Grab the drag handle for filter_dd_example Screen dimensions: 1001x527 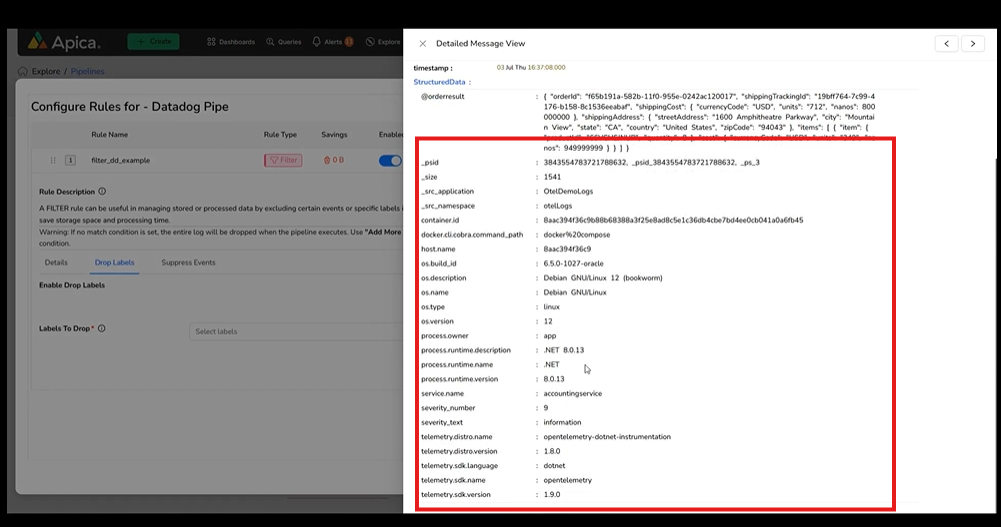[53, 160]
